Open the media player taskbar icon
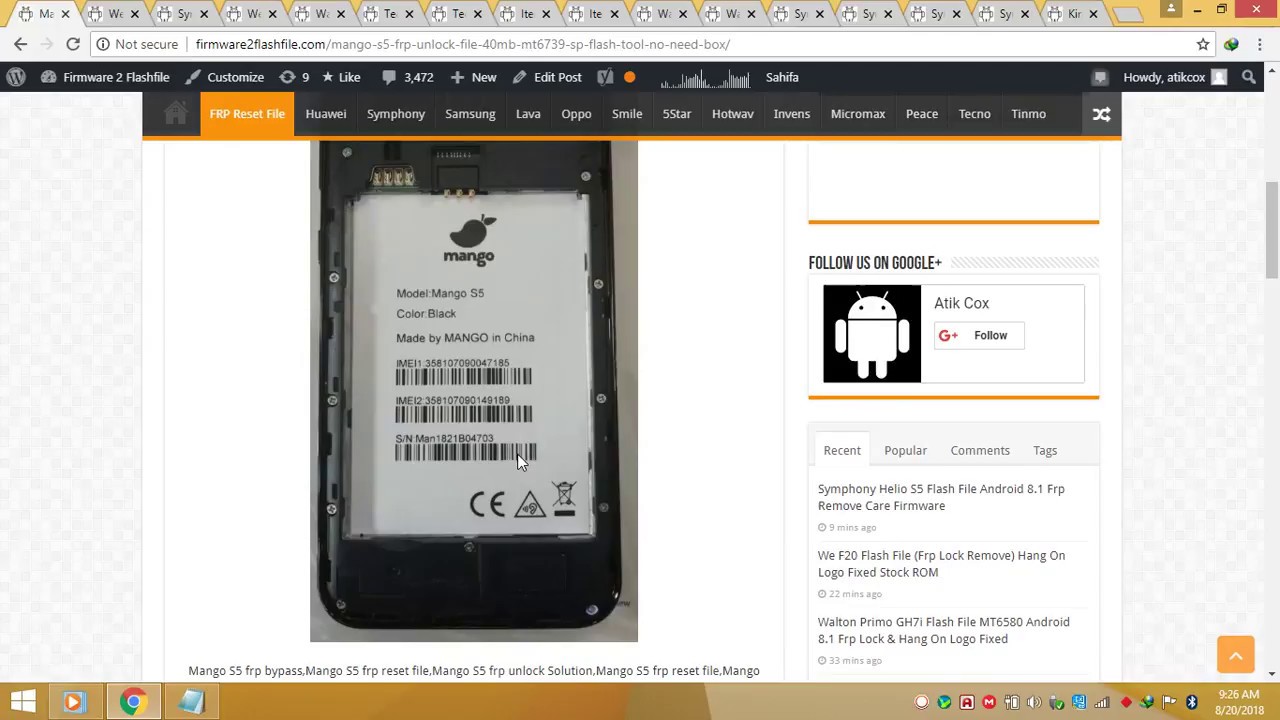Screen dimensions: 1280x720 point(73,702)
